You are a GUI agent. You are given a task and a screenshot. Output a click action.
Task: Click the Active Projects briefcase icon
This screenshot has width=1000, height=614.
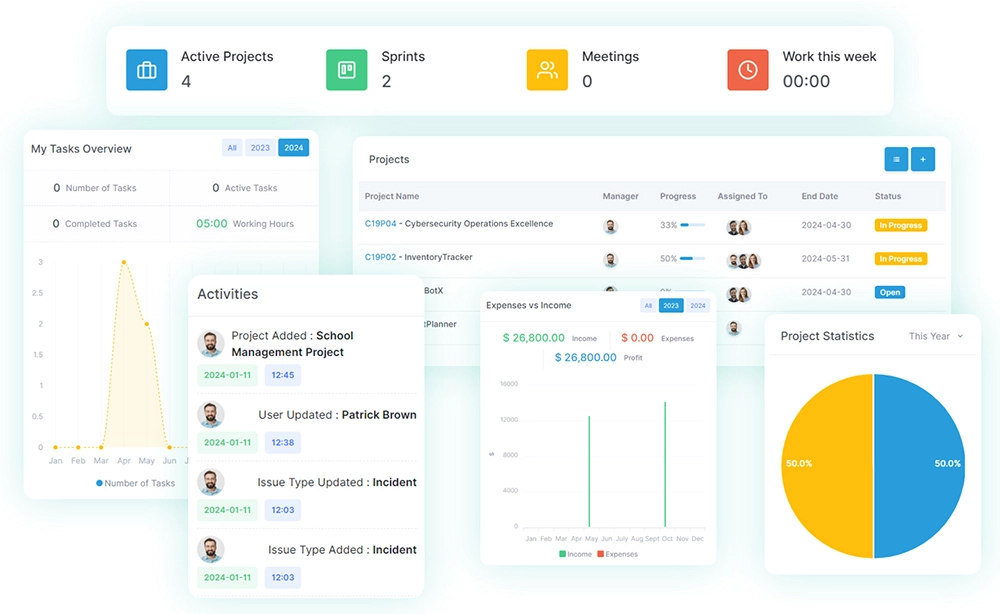(x=147, y=70)
